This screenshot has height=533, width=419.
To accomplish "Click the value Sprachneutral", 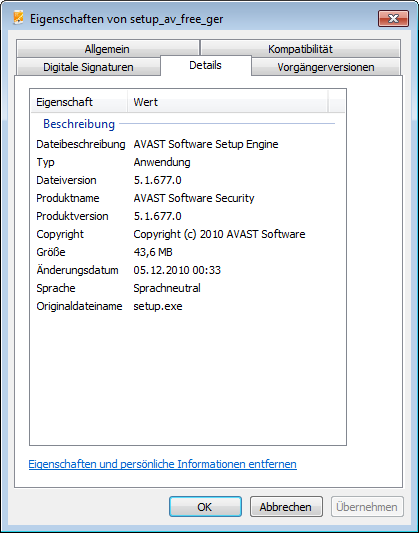I will (x=167, y=288).
